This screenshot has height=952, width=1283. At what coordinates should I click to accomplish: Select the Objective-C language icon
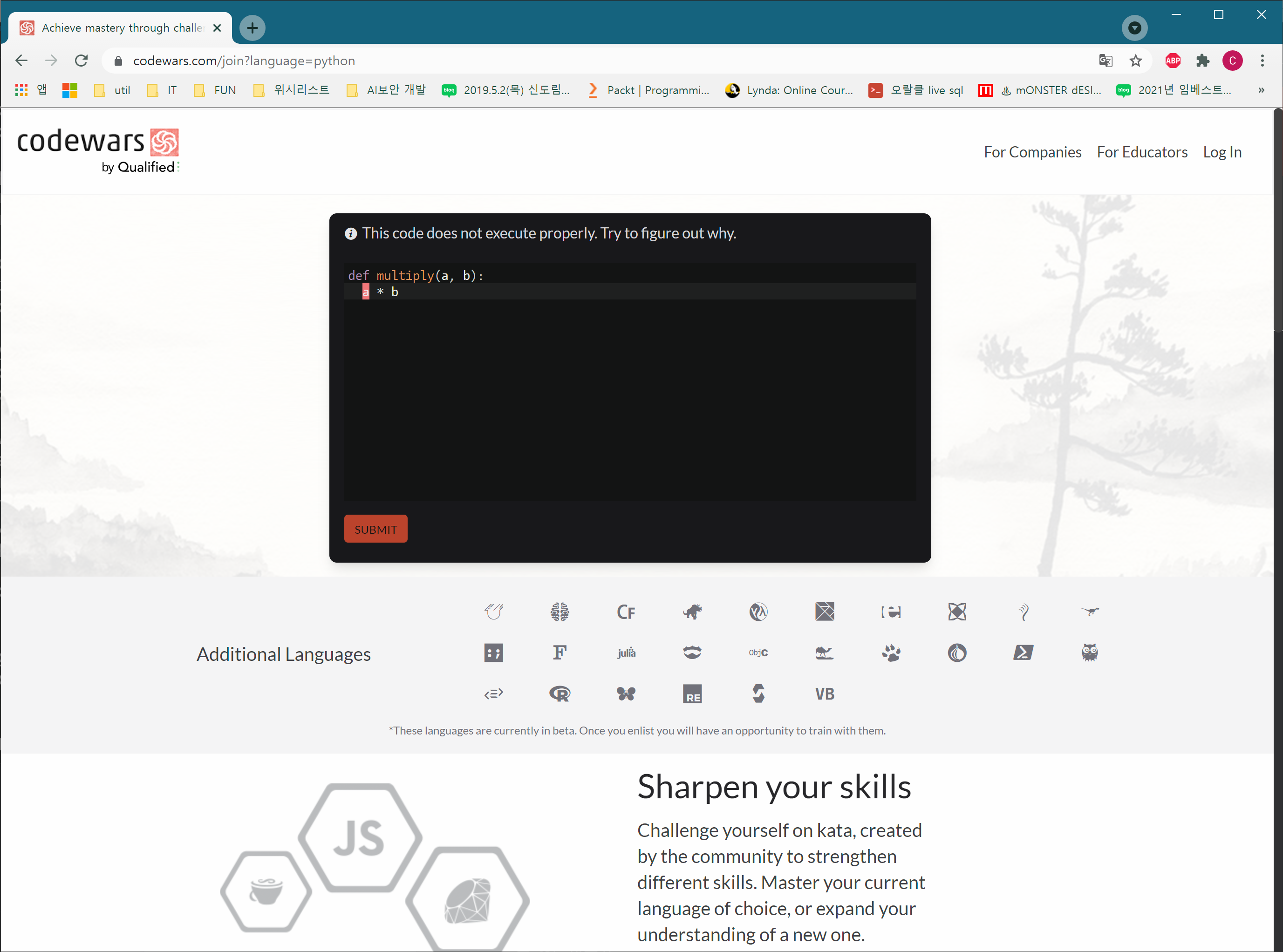pos(758,652)
